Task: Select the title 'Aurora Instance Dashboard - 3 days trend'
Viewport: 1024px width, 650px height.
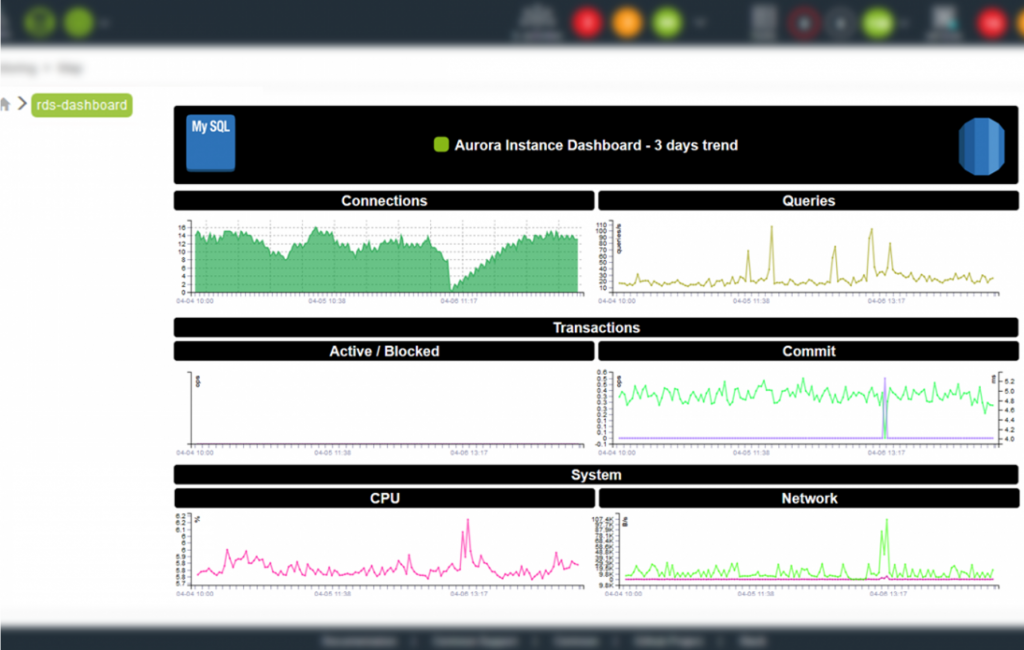Action: coord(596,145)
